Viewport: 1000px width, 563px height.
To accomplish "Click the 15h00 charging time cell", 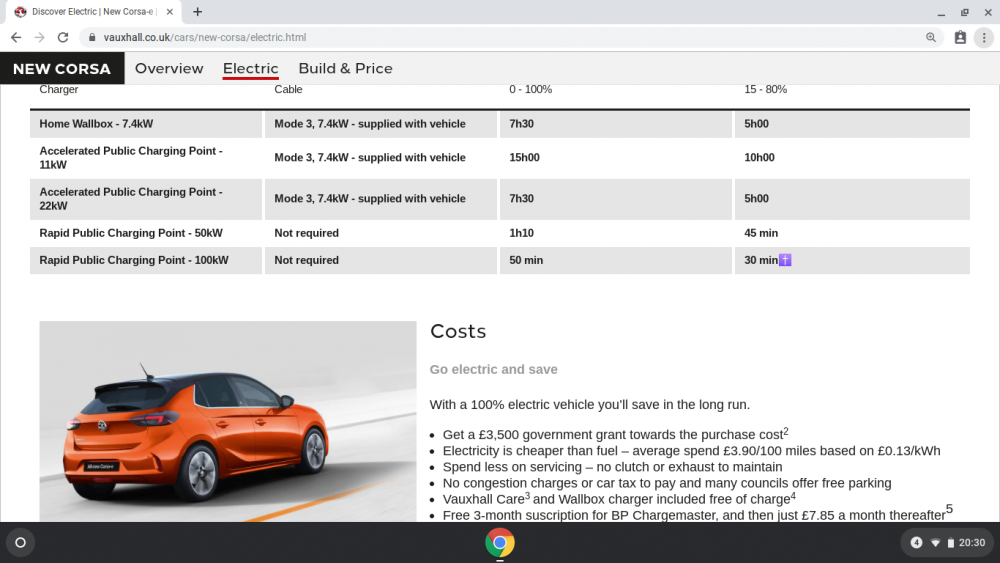I will (x=615, y=158).
